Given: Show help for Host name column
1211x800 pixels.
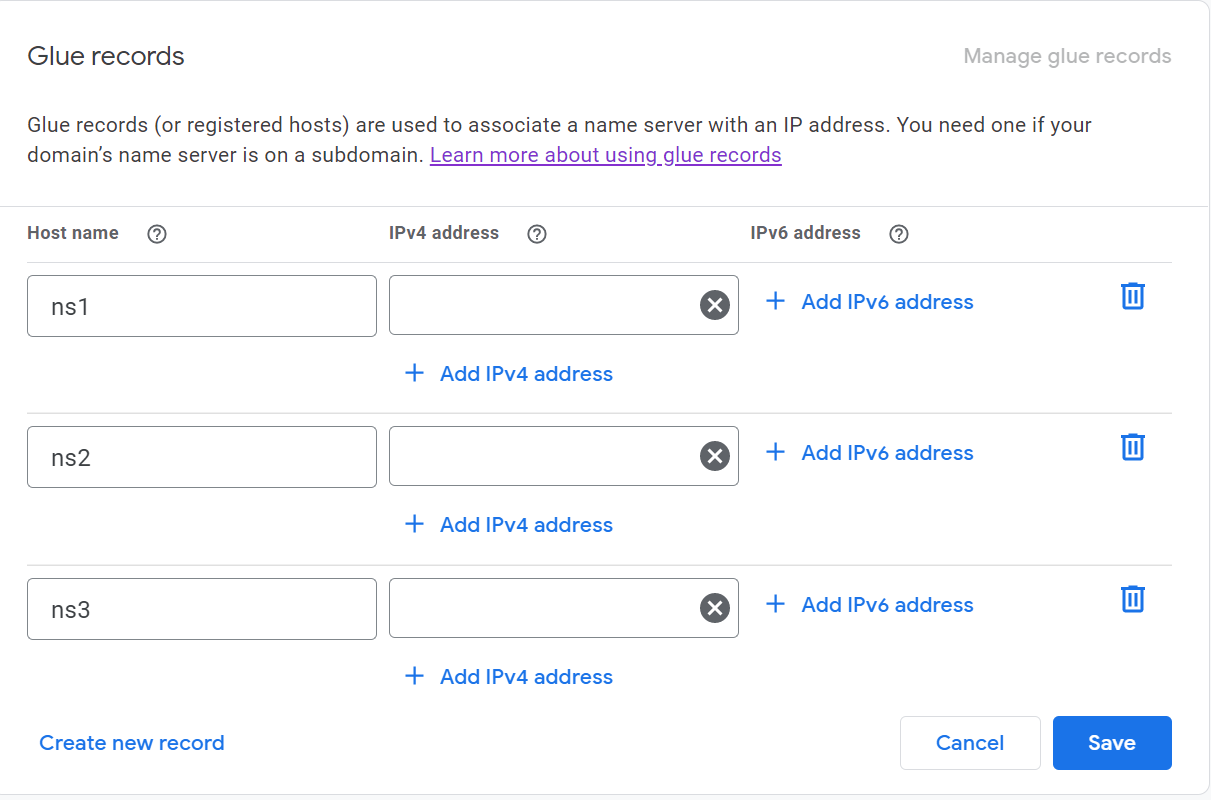Looking at the screenshot, I should click(x=156, y=234).
